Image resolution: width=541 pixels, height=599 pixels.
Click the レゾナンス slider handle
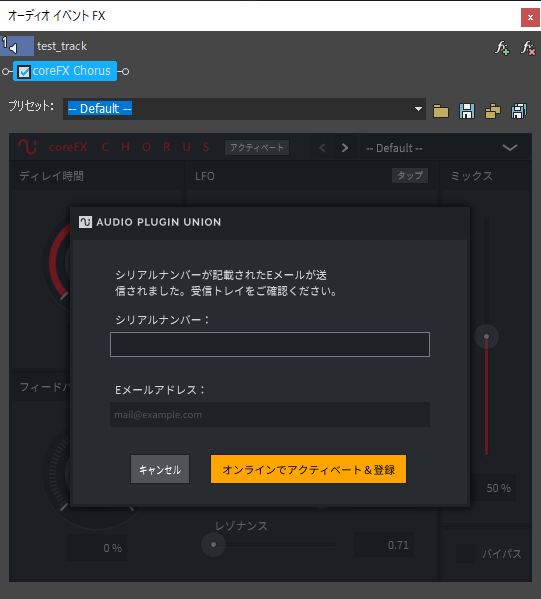pyautogui.click(x=214, y=544)
